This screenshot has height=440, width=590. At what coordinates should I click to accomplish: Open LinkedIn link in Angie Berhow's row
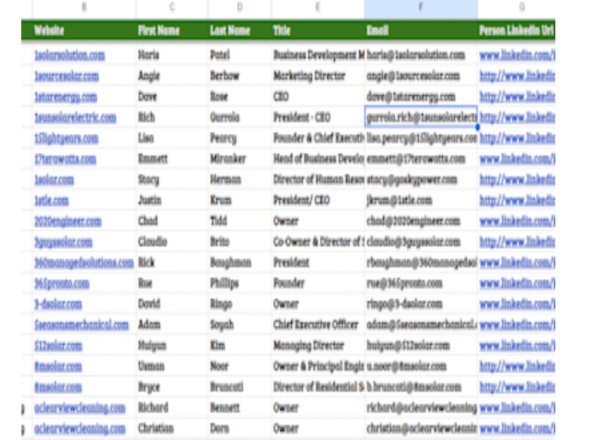(x=517, y=76)
